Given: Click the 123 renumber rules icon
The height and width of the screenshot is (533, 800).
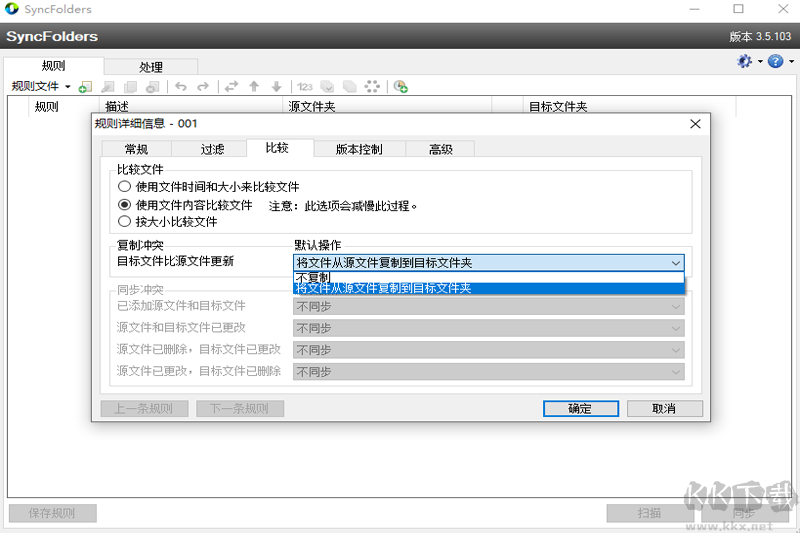Looking at the screenshot, I should pyautogui.click(x=305, y=87).
